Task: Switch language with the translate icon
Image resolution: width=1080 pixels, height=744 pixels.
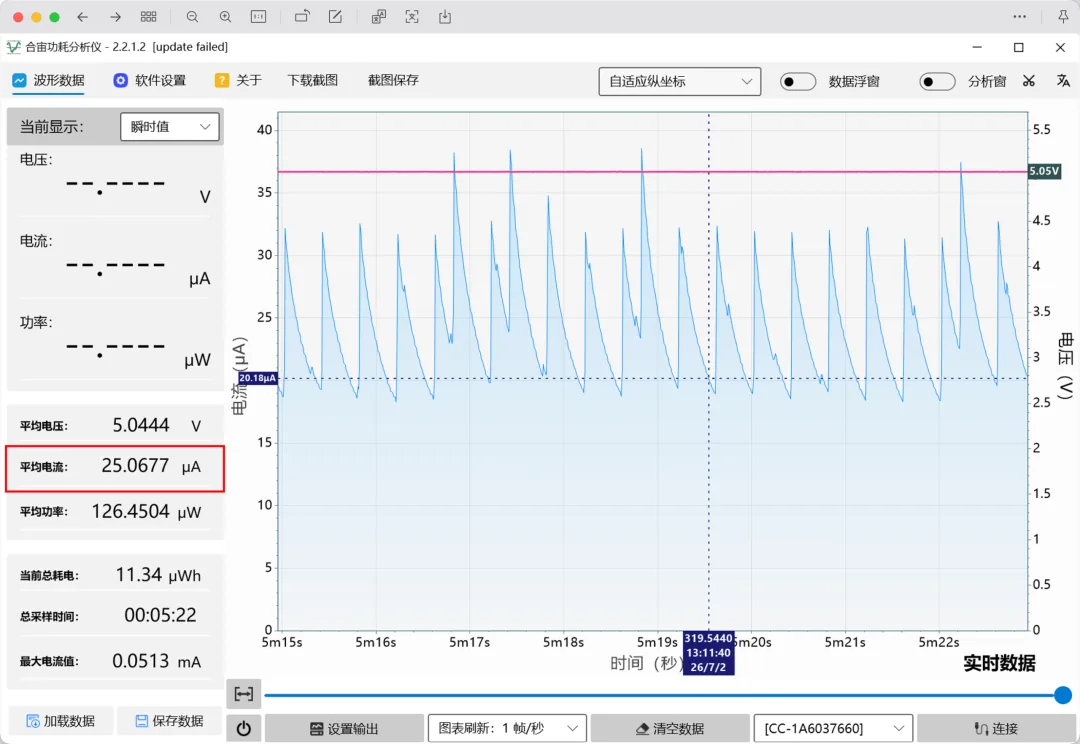Action: point(1063,81)
